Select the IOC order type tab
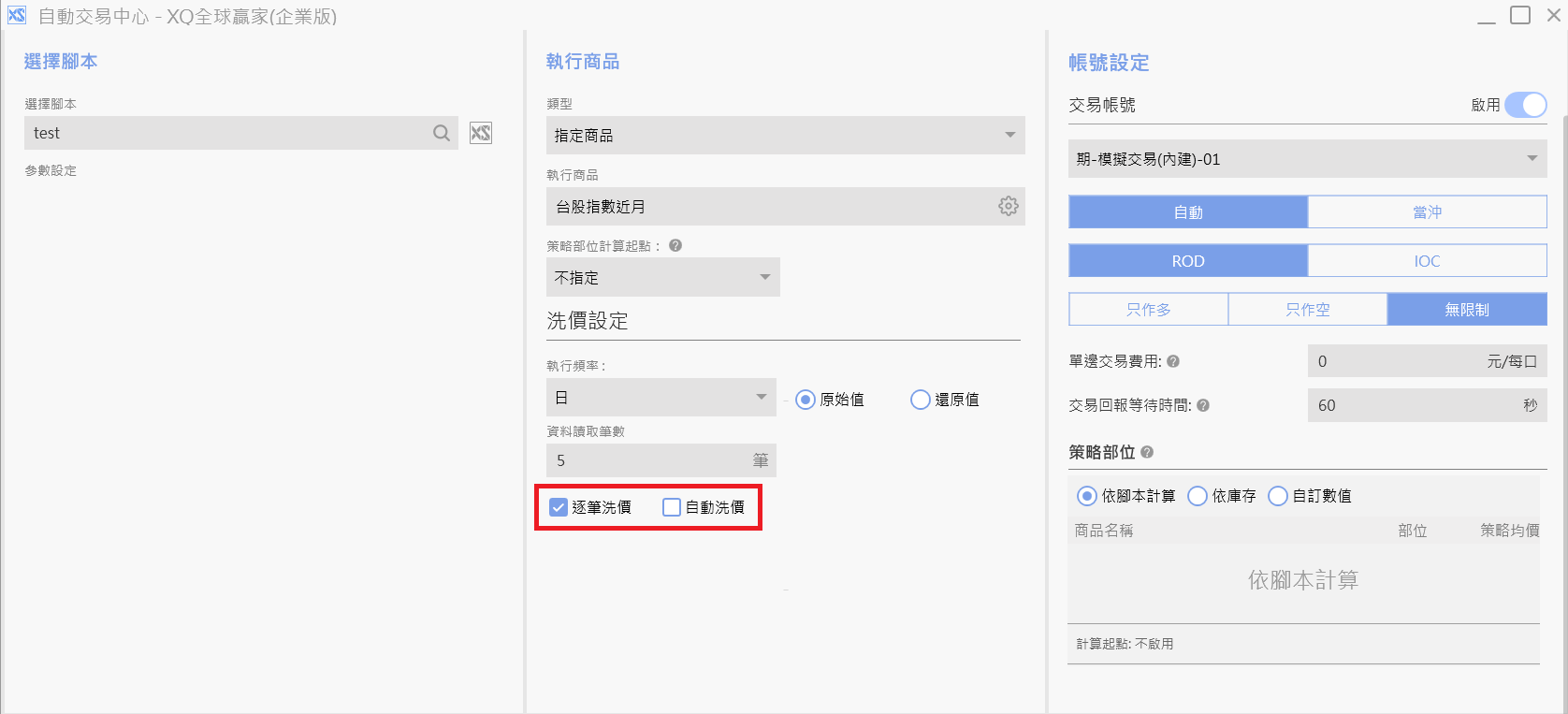The height and width of the screenshot is (714, 1568). (x=1427, y=261)
